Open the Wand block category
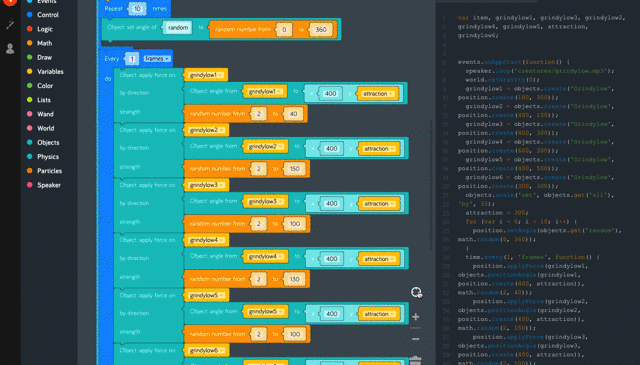Image resolution: width=640 pixels, height=365 pixels. click(40, 114)
